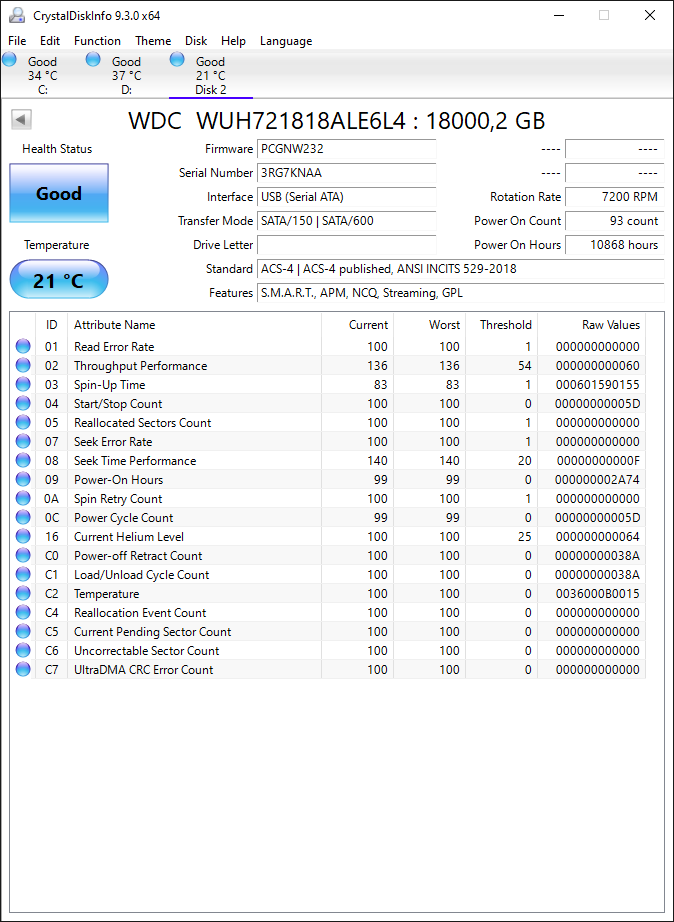Click the blue status orb for C: drive

(x=9, y=59)
